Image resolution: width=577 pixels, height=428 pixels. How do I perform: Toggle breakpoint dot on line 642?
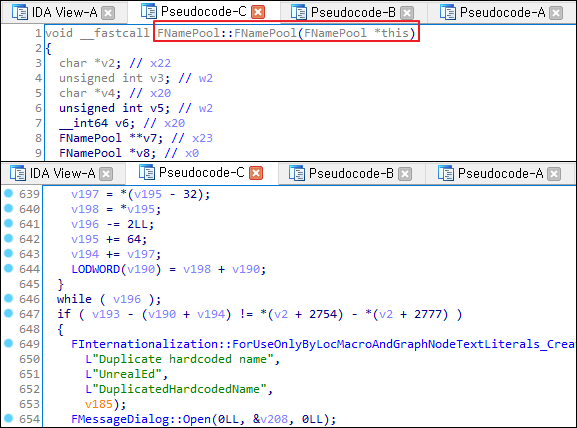pos(8,238)
